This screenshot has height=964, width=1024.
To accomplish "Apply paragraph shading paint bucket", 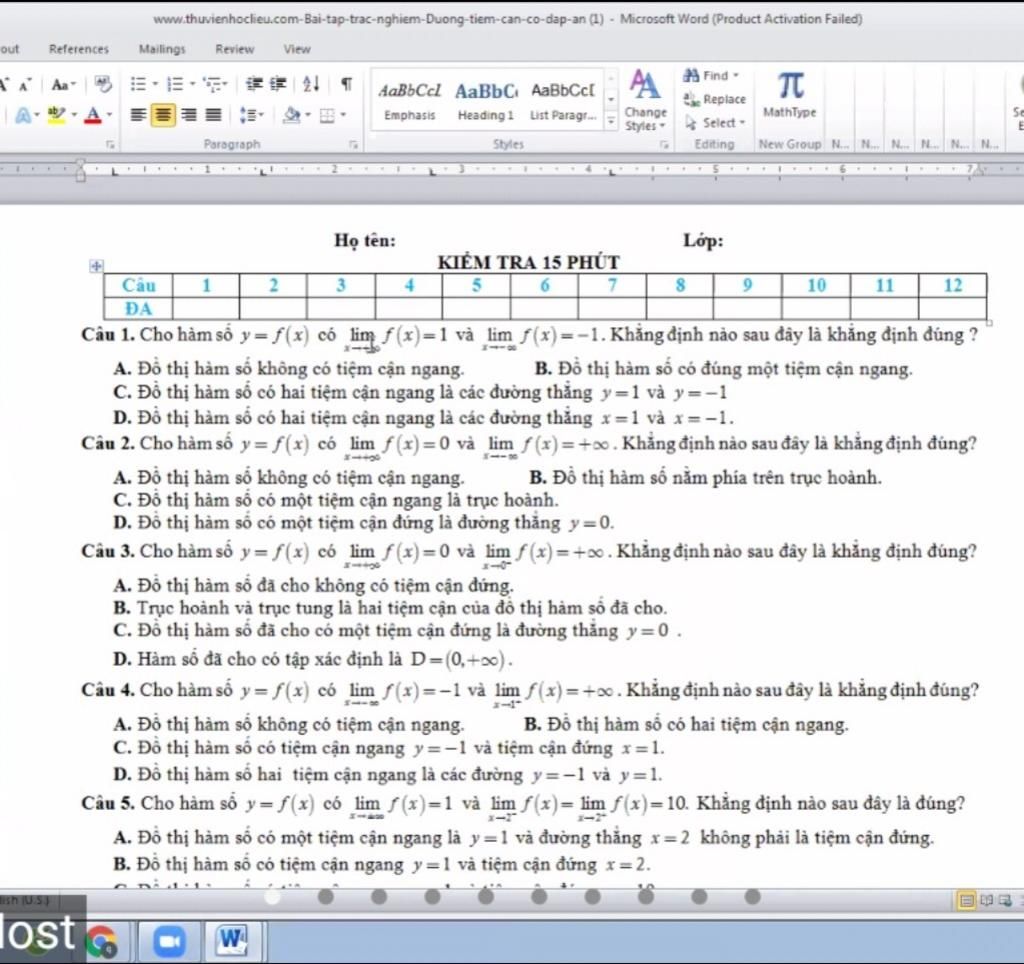I will click(x=292, y=116).
